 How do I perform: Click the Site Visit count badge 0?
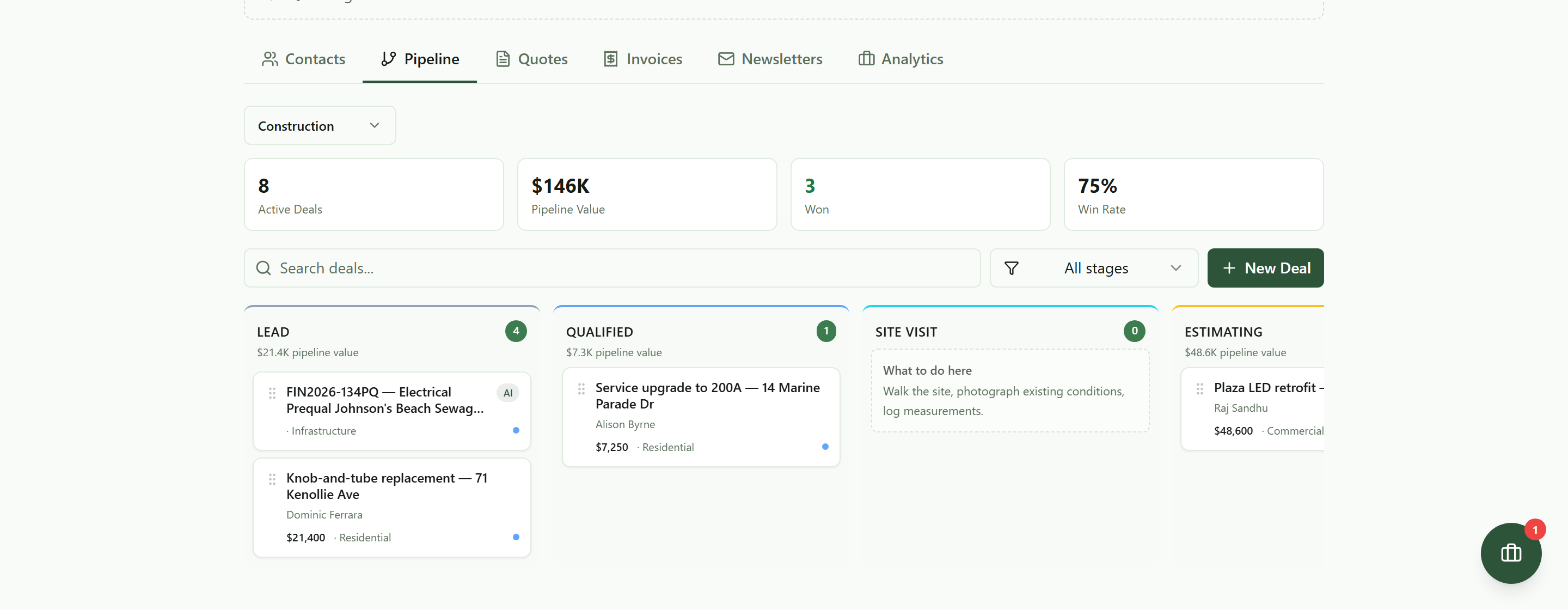point(1134,331)
